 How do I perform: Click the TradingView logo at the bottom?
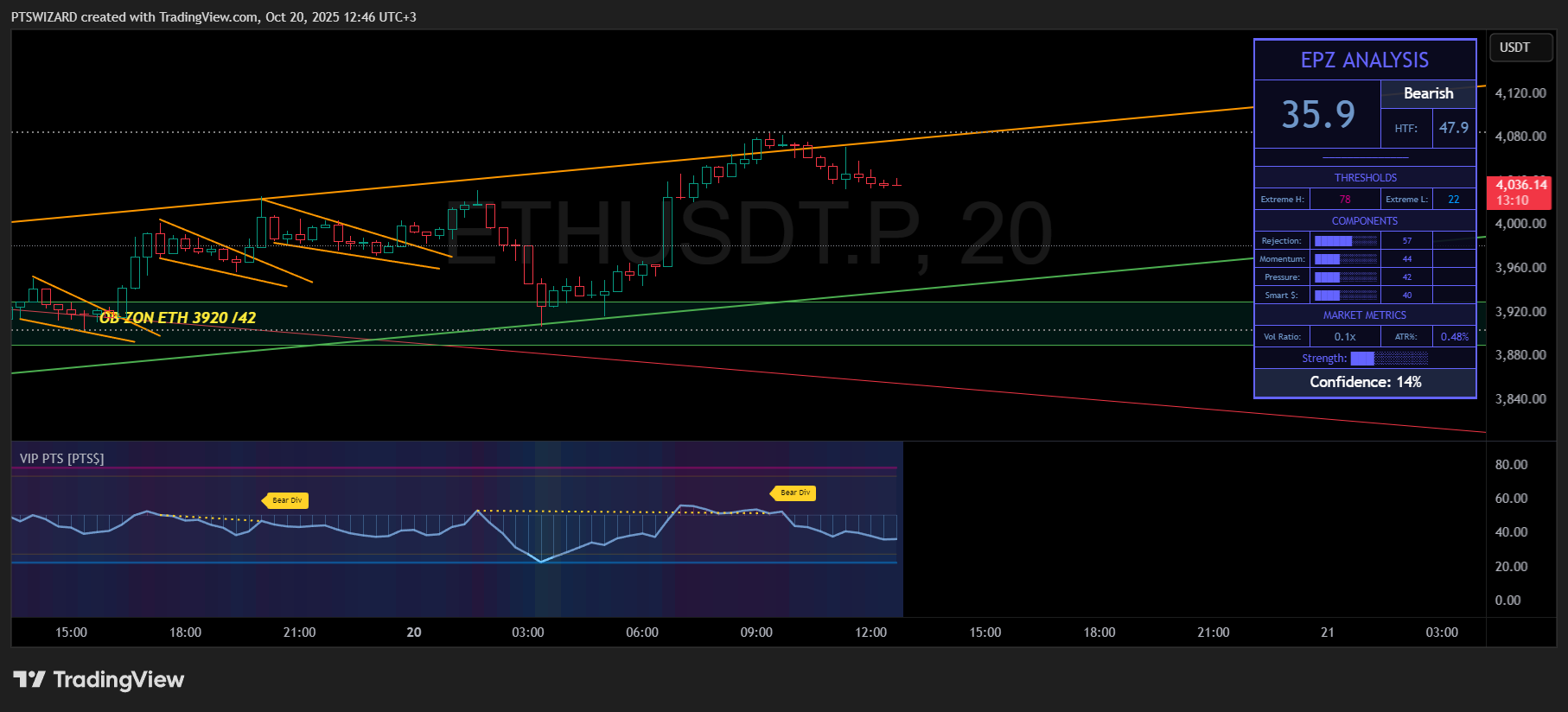tap(99, 680)
